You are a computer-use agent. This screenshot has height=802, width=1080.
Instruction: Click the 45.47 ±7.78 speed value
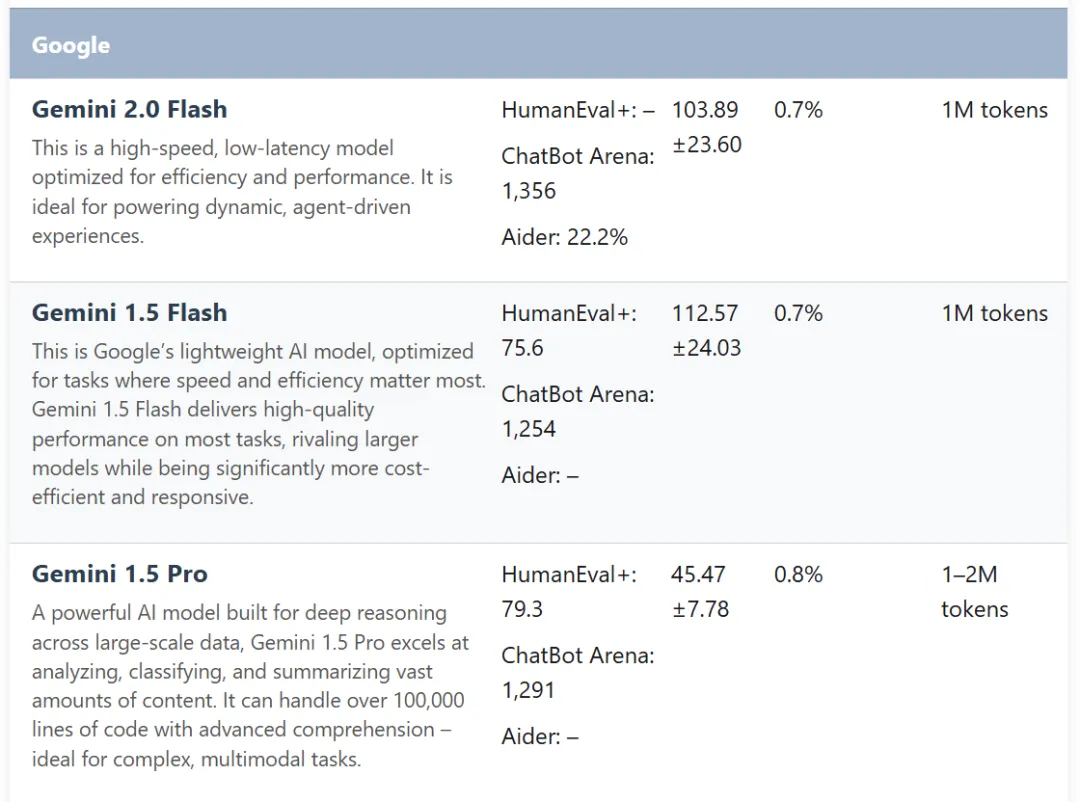700,591
